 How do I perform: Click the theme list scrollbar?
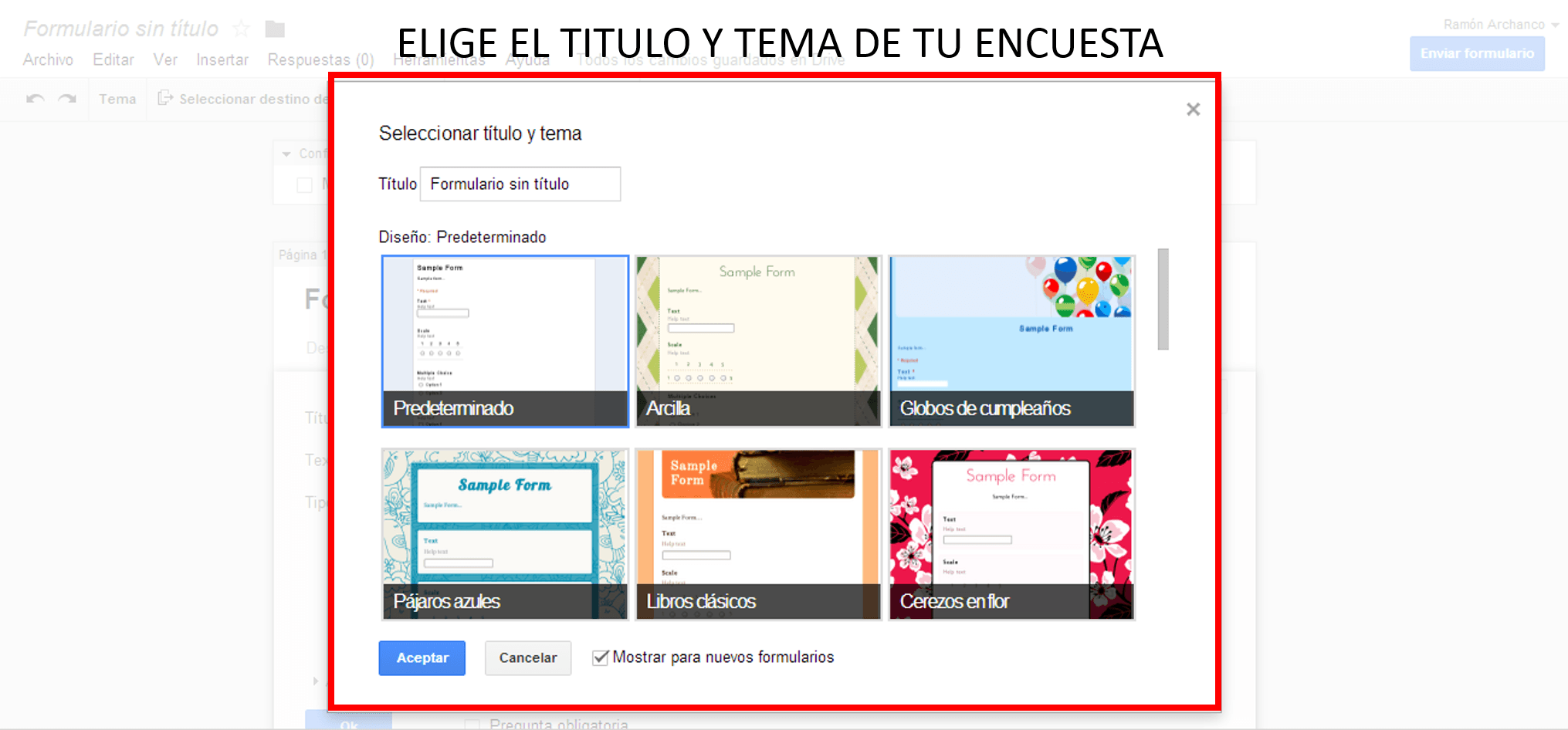coord(1163,299)
